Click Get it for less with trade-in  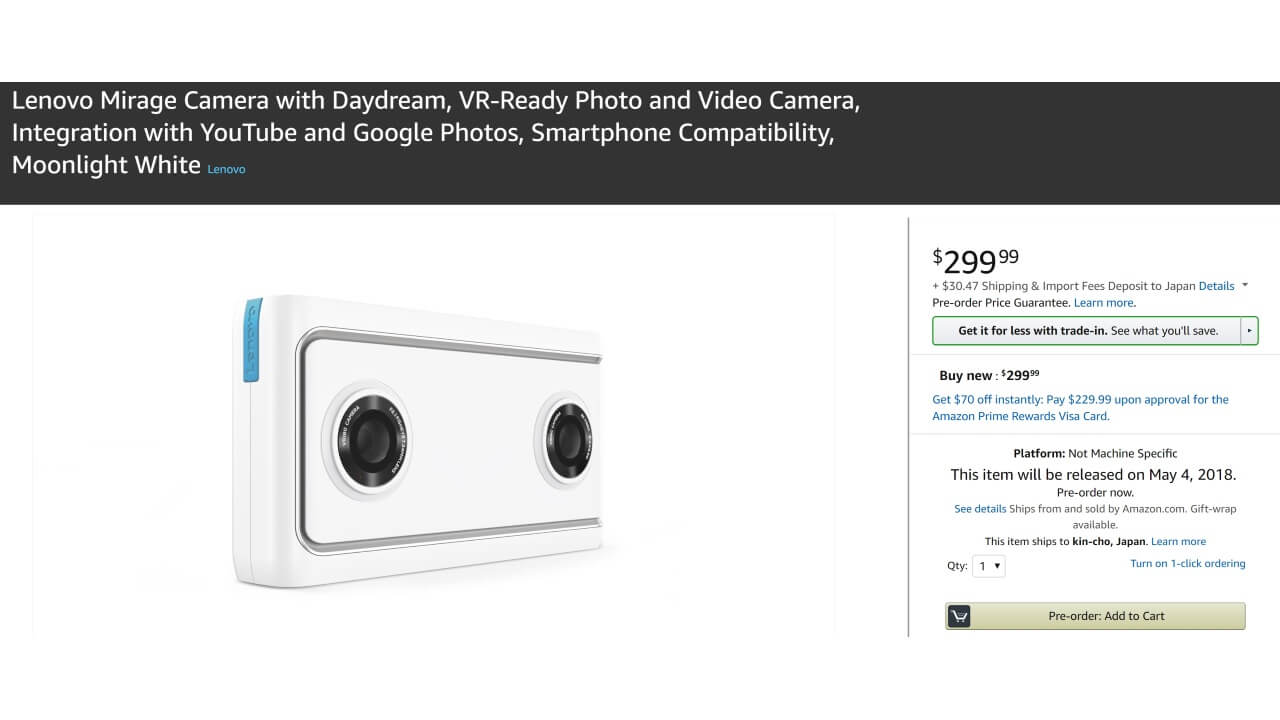click(1087, 331)
